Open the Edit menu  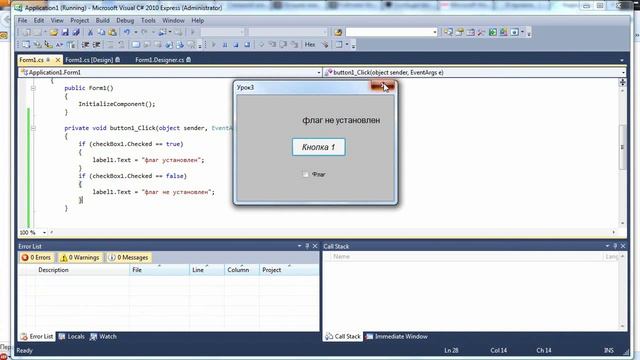(39, 20)
